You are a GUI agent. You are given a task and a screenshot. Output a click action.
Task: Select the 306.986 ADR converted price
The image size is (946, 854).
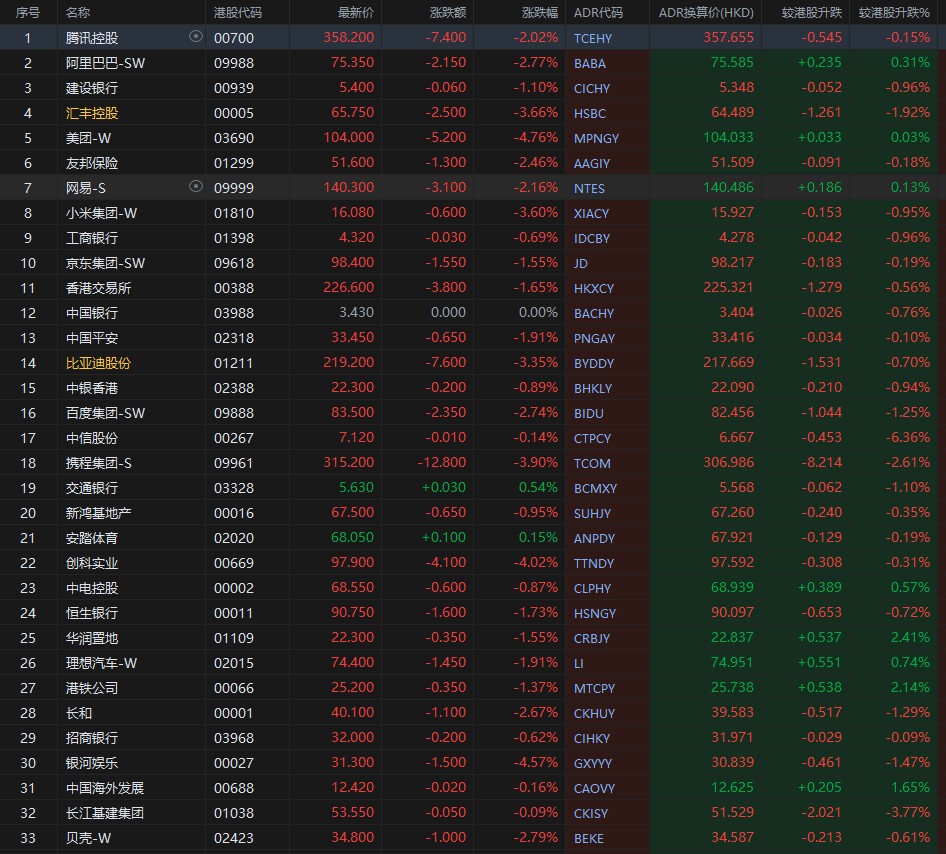pyautogui.click(x=728, y=463)
